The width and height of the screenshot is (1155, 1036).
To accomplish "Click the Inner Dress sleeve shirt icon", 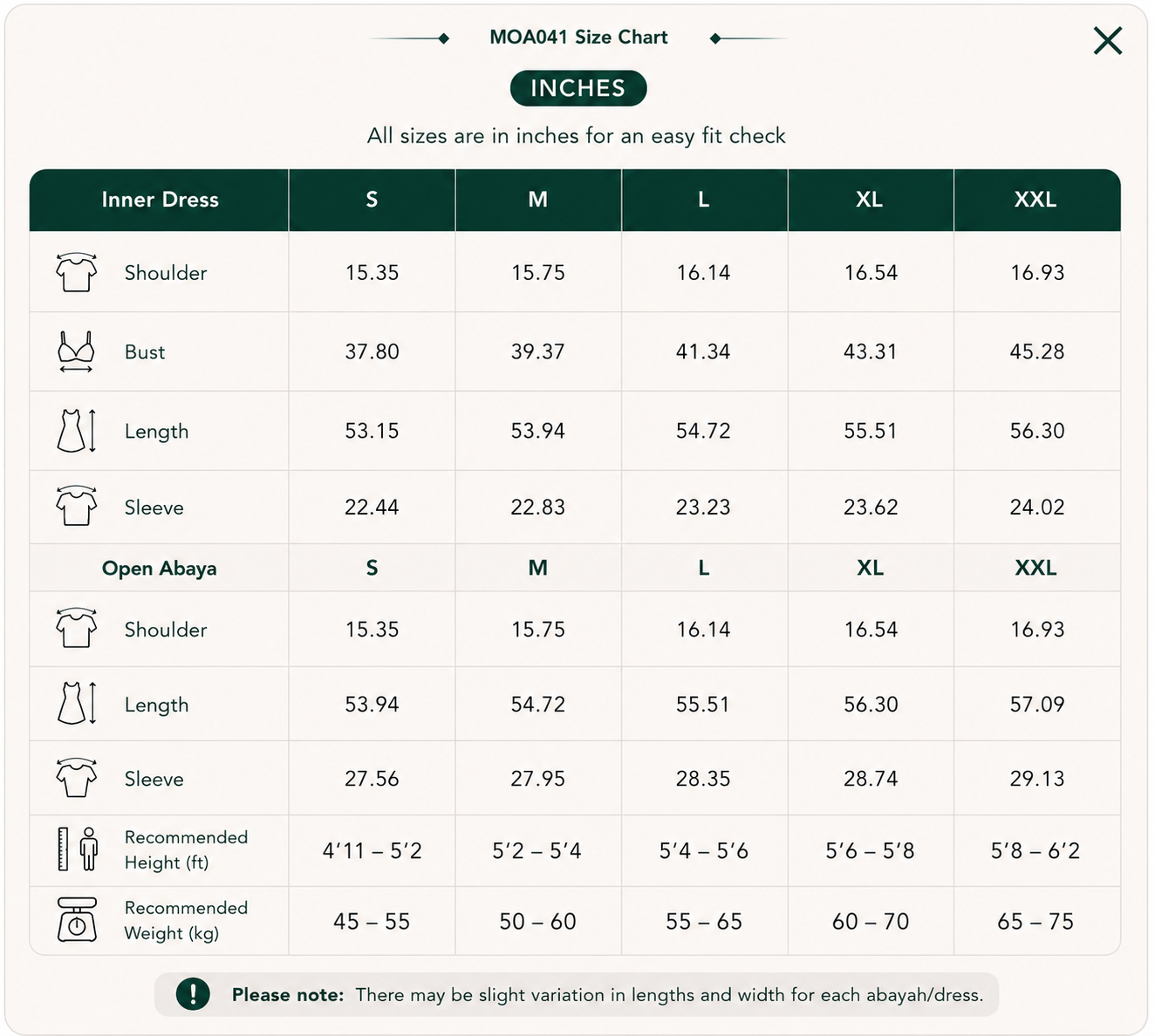I will 77,506.
